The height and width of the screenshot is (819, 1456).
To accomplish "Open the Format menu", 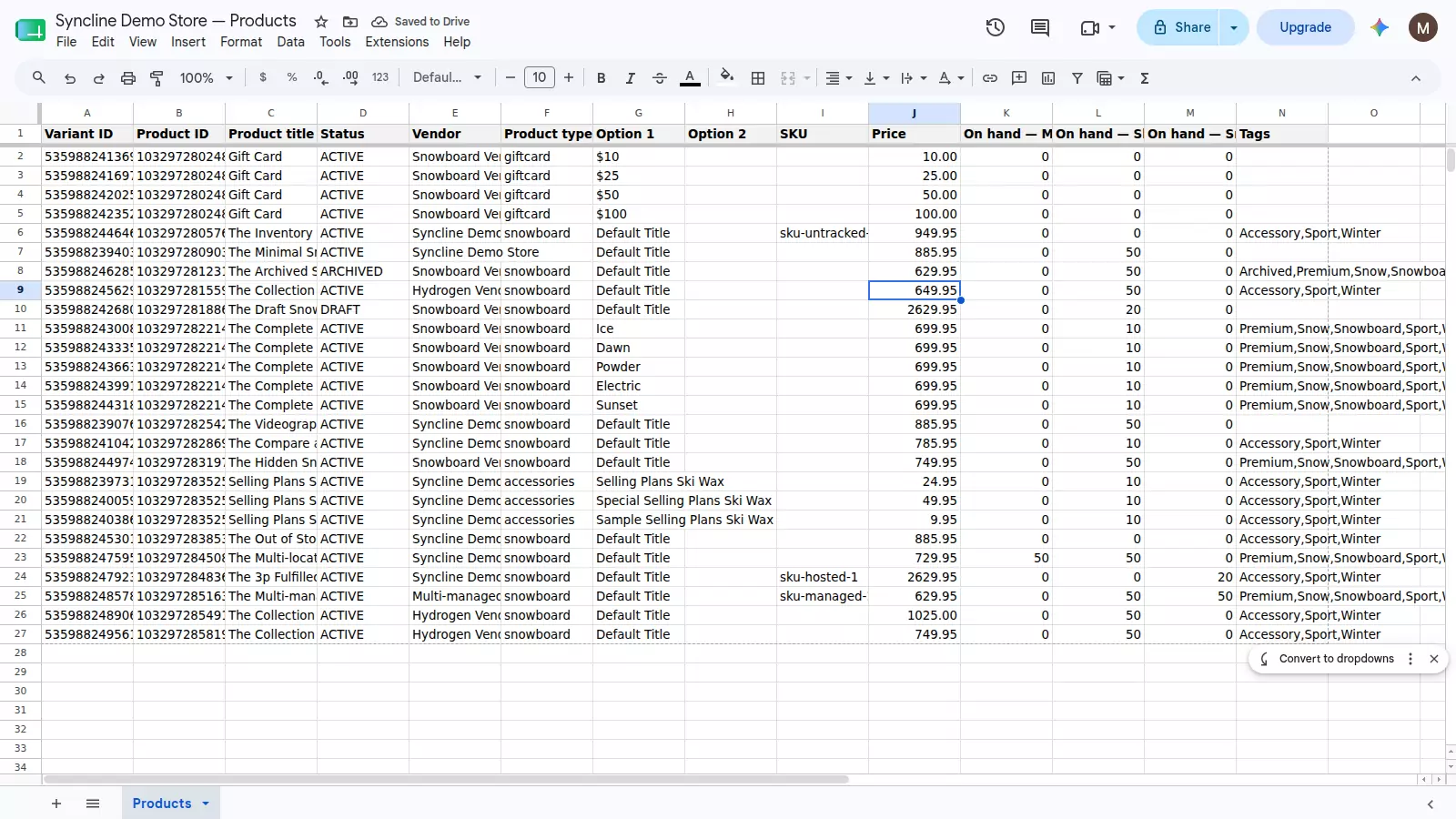I will point(241,42).
